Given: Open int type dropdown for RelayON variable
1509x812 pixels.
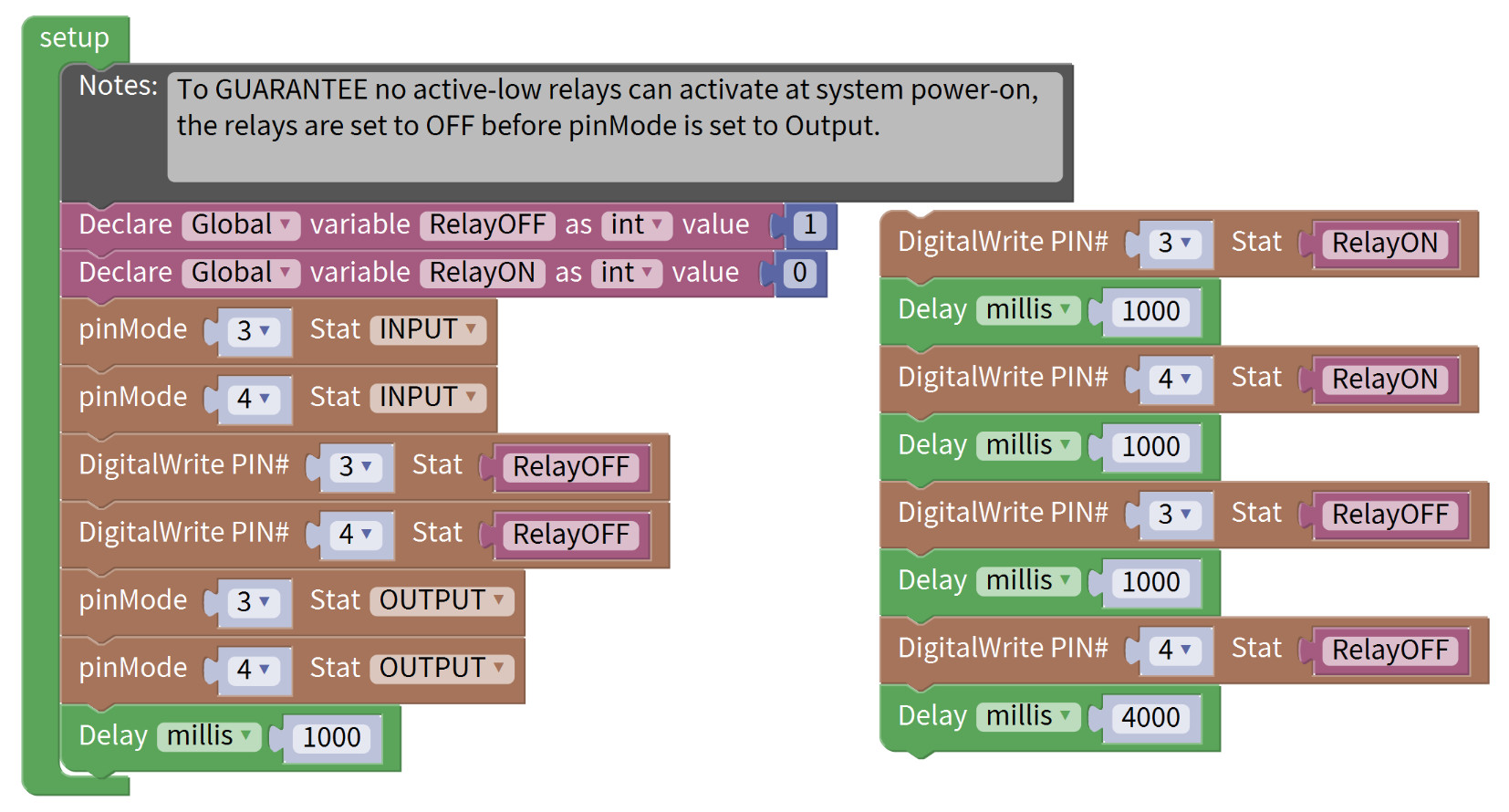Looking at the screenshot, I should pos(627,273).
